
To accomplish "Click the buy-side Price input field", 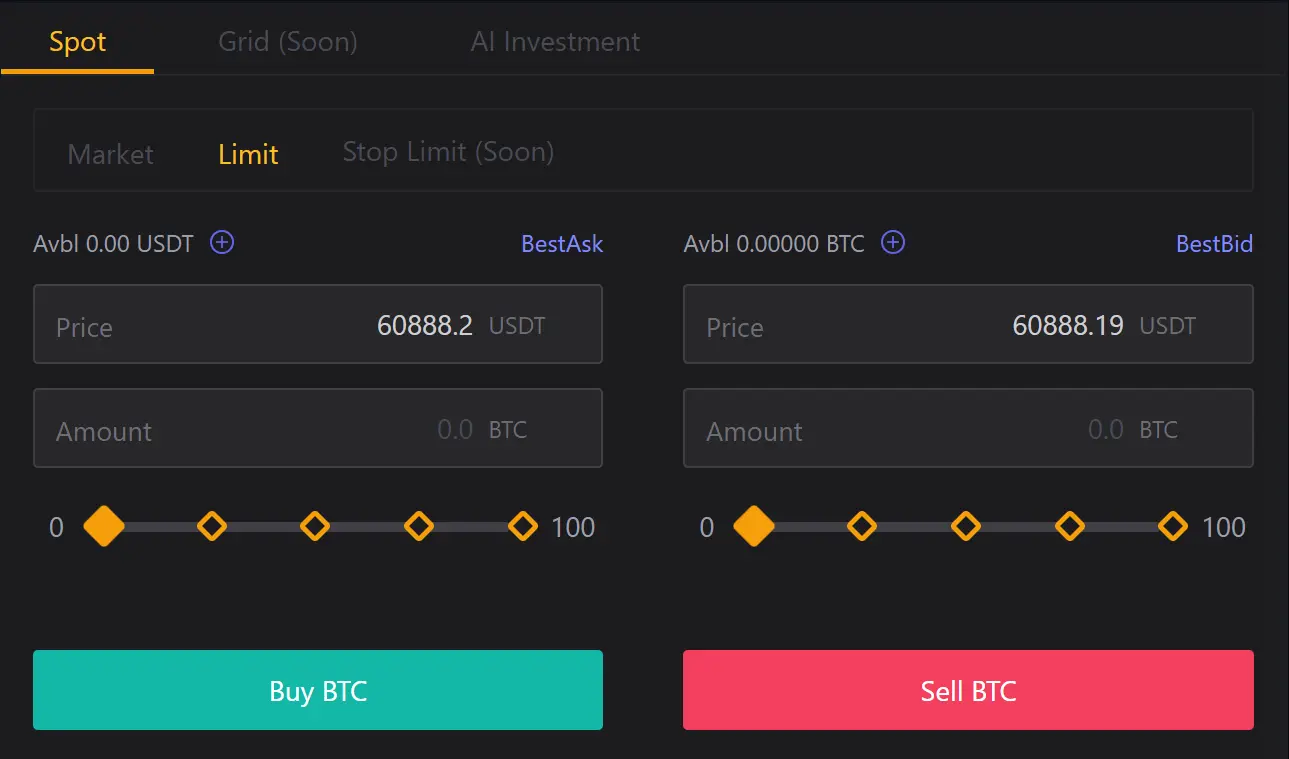I will coord(318,324).
